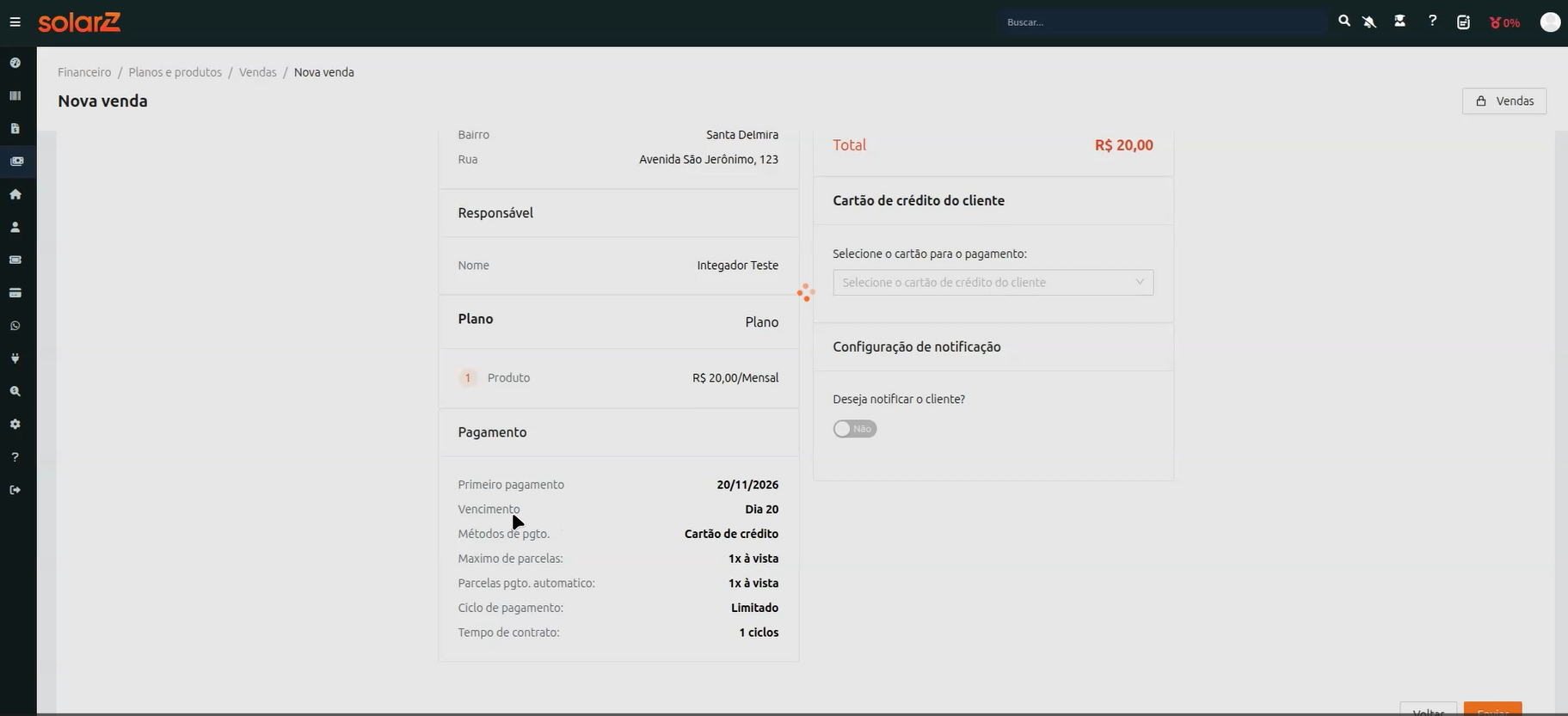
Task: Open the user avatar profile menu
Action: [1550, 22]
